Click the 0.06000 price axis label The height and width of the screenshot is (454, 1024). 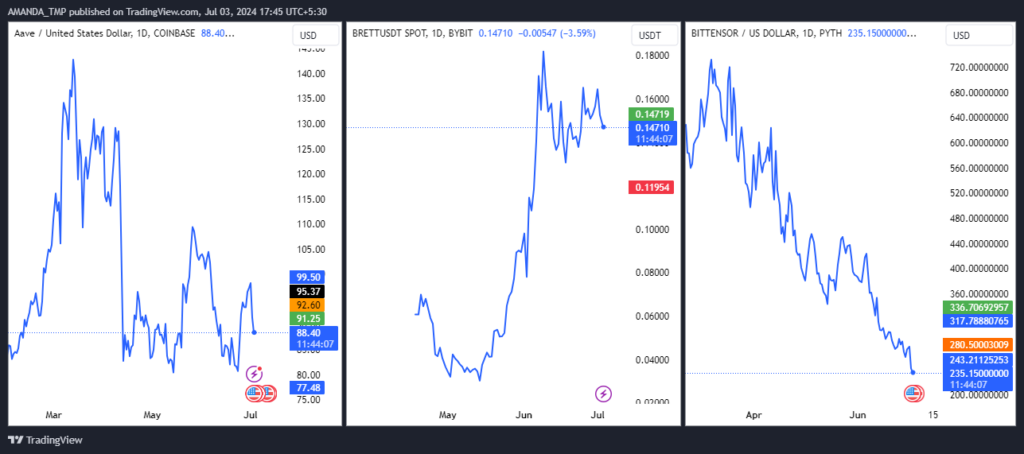click(652, 317)
